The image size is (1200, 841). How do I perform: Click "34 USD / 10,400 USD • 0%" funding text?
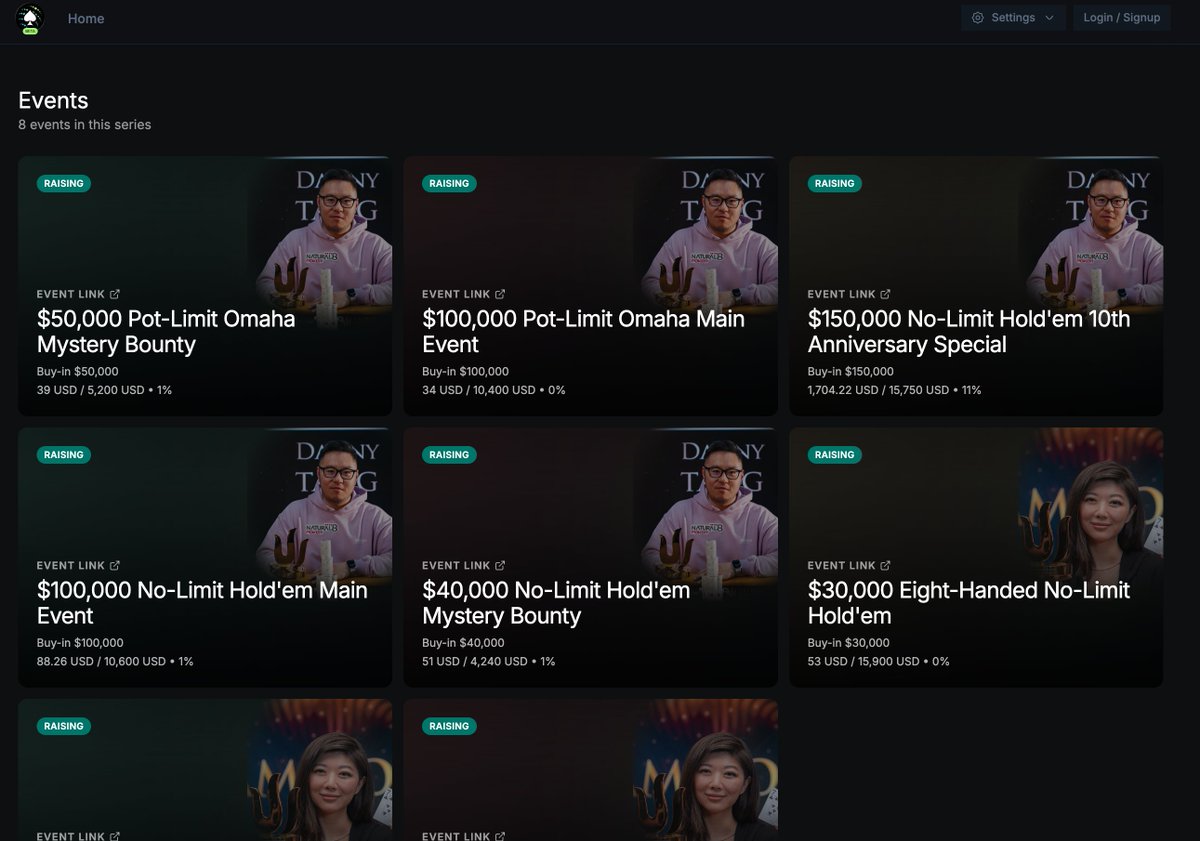coord(494,390)
